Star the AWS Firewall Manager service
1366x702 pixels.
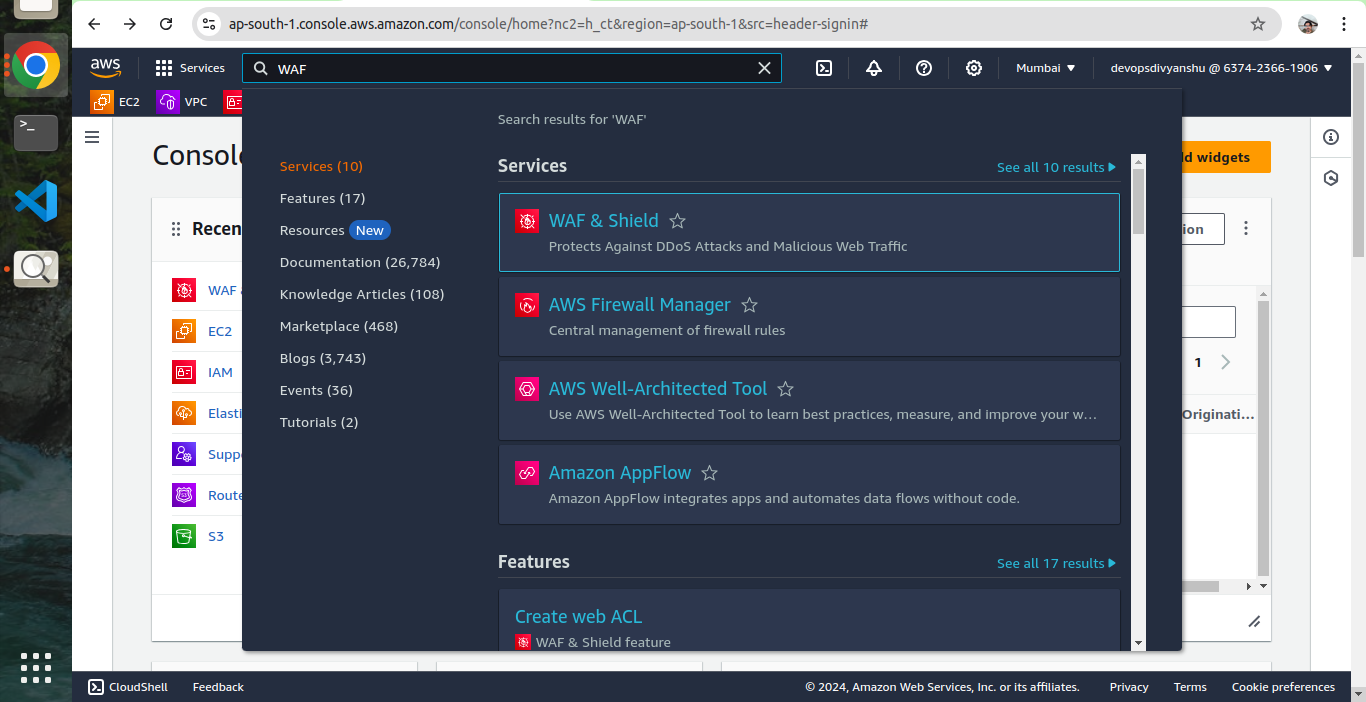[749, 305]
